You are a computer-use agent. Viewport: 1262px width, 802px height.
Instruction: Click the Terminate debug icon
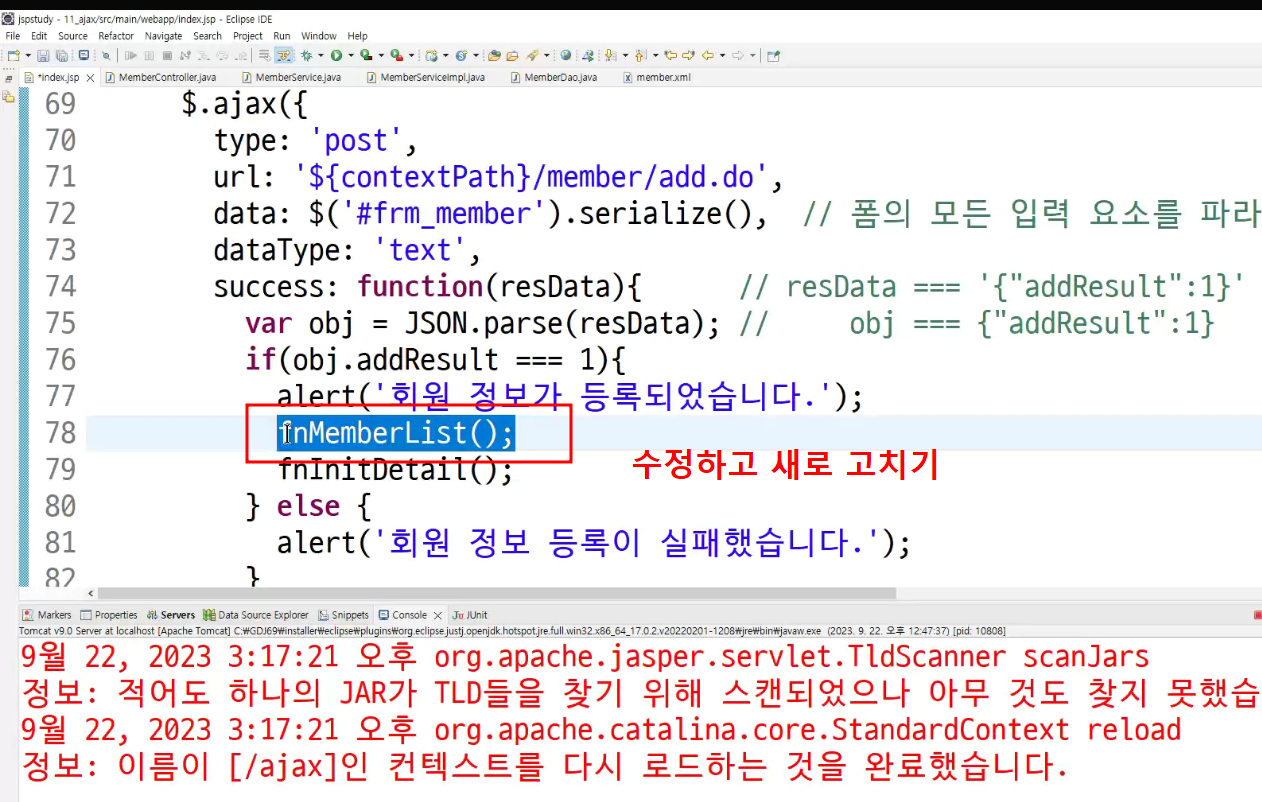coord(167,55)
